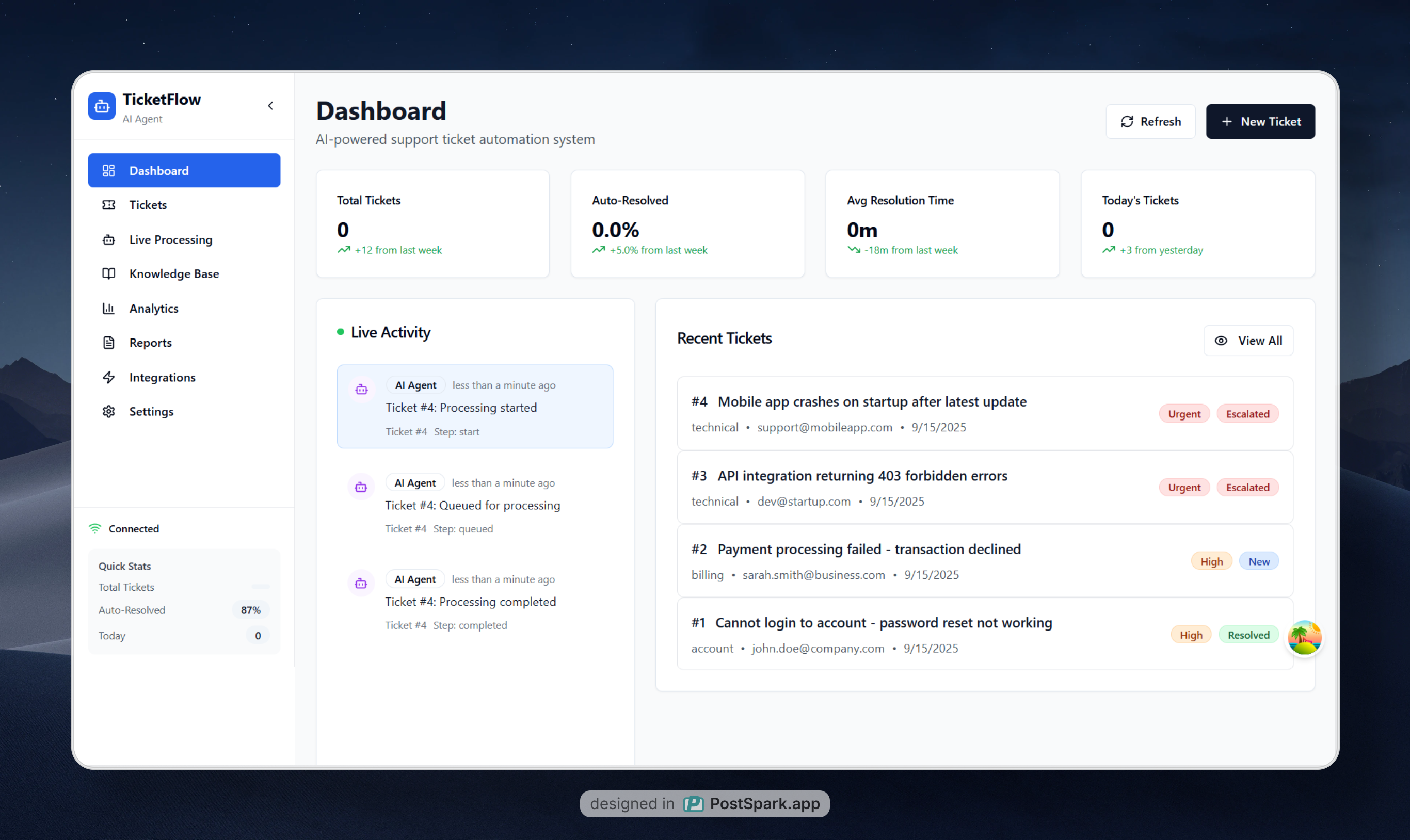
Task: Click the Knowledge Base book icon
Action: [x=109, y=274]
